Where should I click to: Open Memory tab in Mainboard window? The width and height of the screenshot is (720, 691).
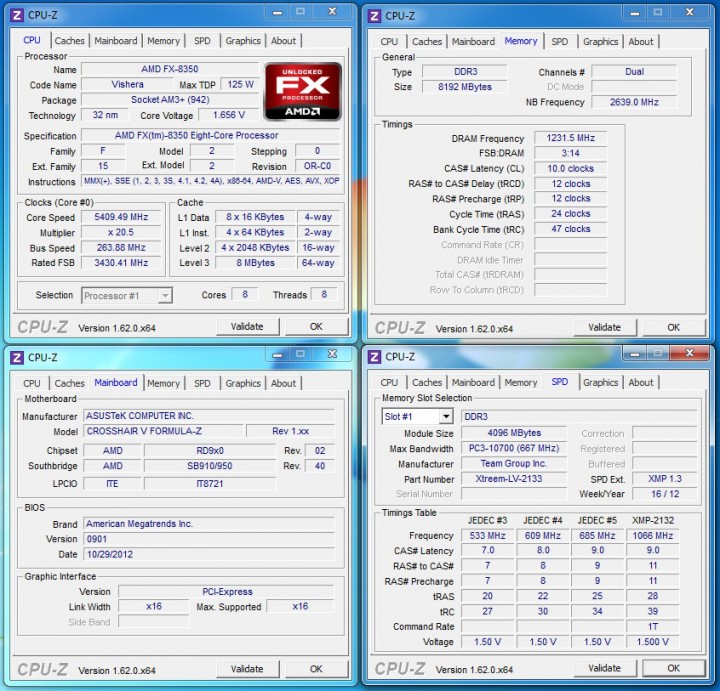pos(163,383)
